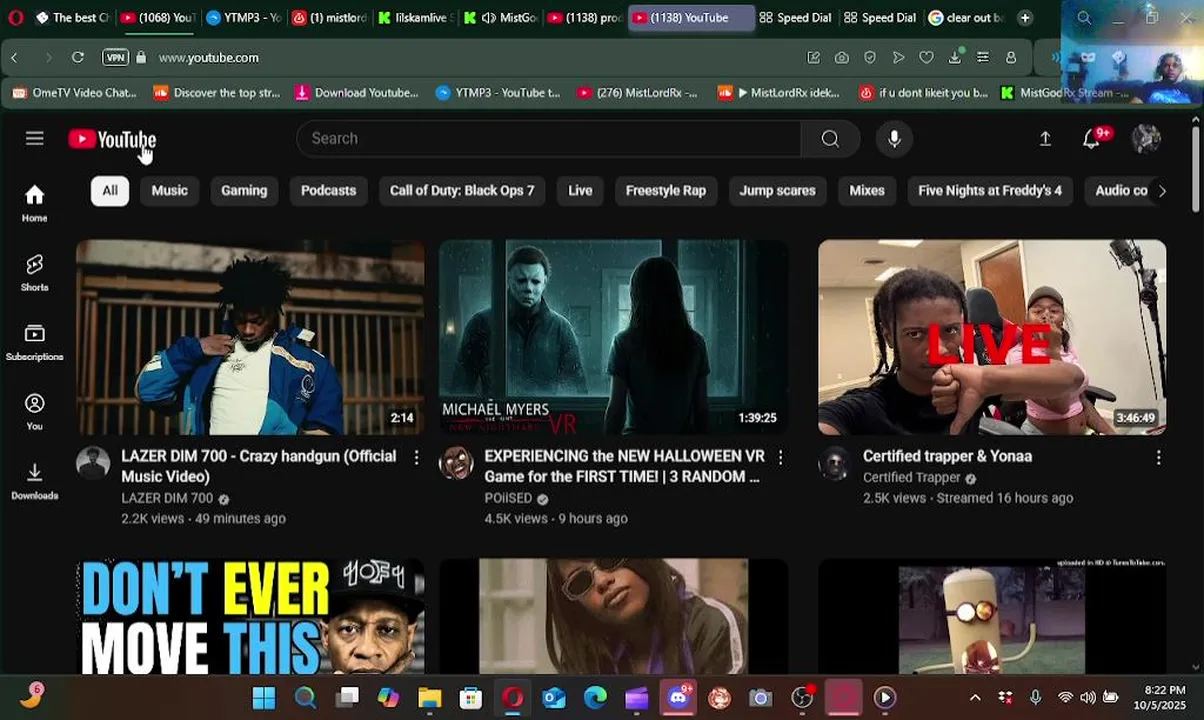Image resolution: width=1204 pixels, height=720 pixels.
Task: Open the OmeTV Video Chat bookmark
Action: [74, 93]
